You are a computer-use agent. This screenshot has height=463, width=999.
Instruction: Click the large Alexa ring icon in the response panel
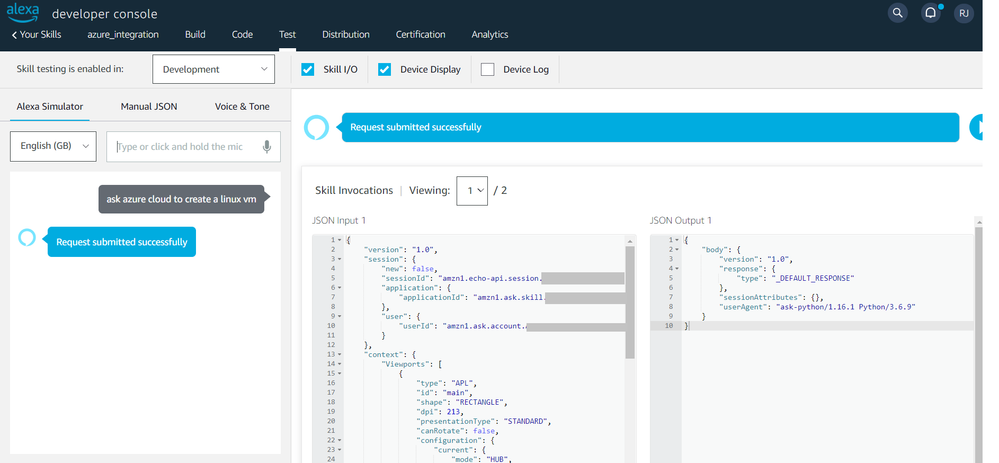[316, 127]
